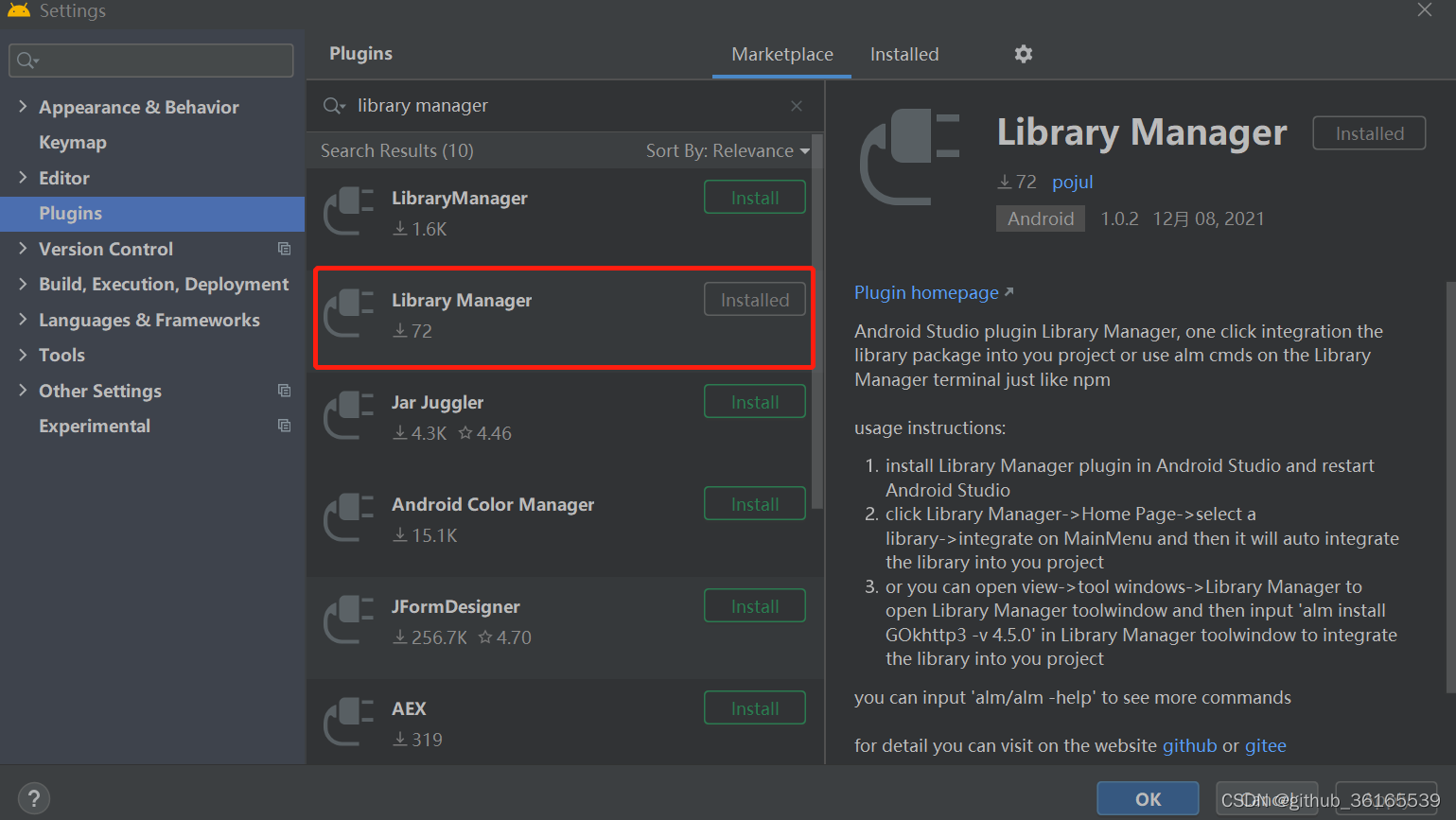Switch to the Marketplace tab

782,54
